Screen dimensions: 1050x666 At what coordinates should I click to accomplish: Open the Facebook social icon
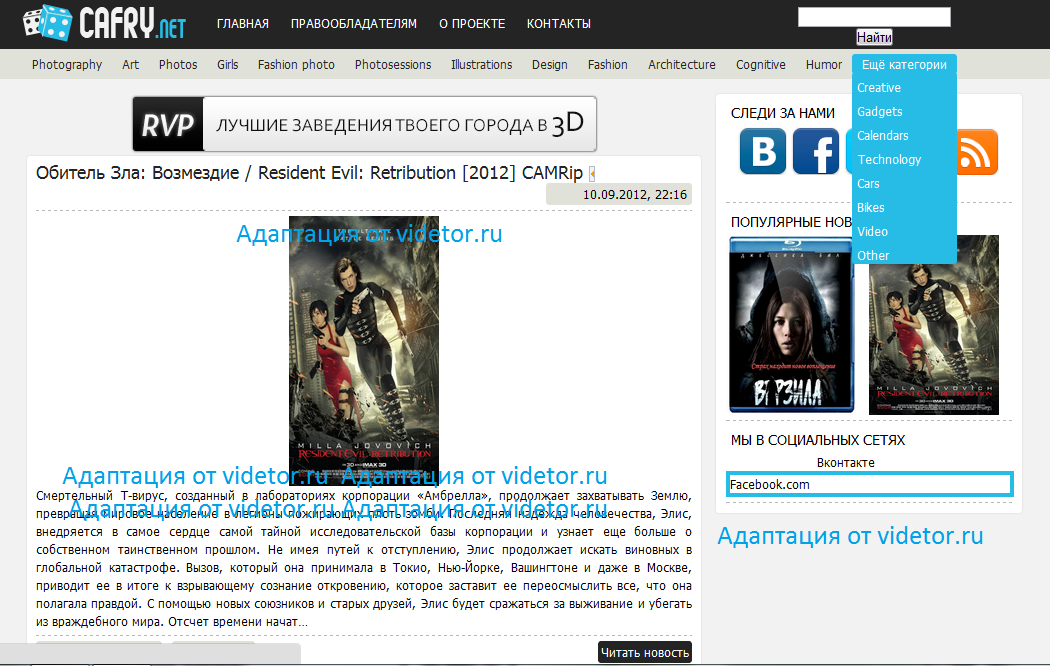click(816, 151)
